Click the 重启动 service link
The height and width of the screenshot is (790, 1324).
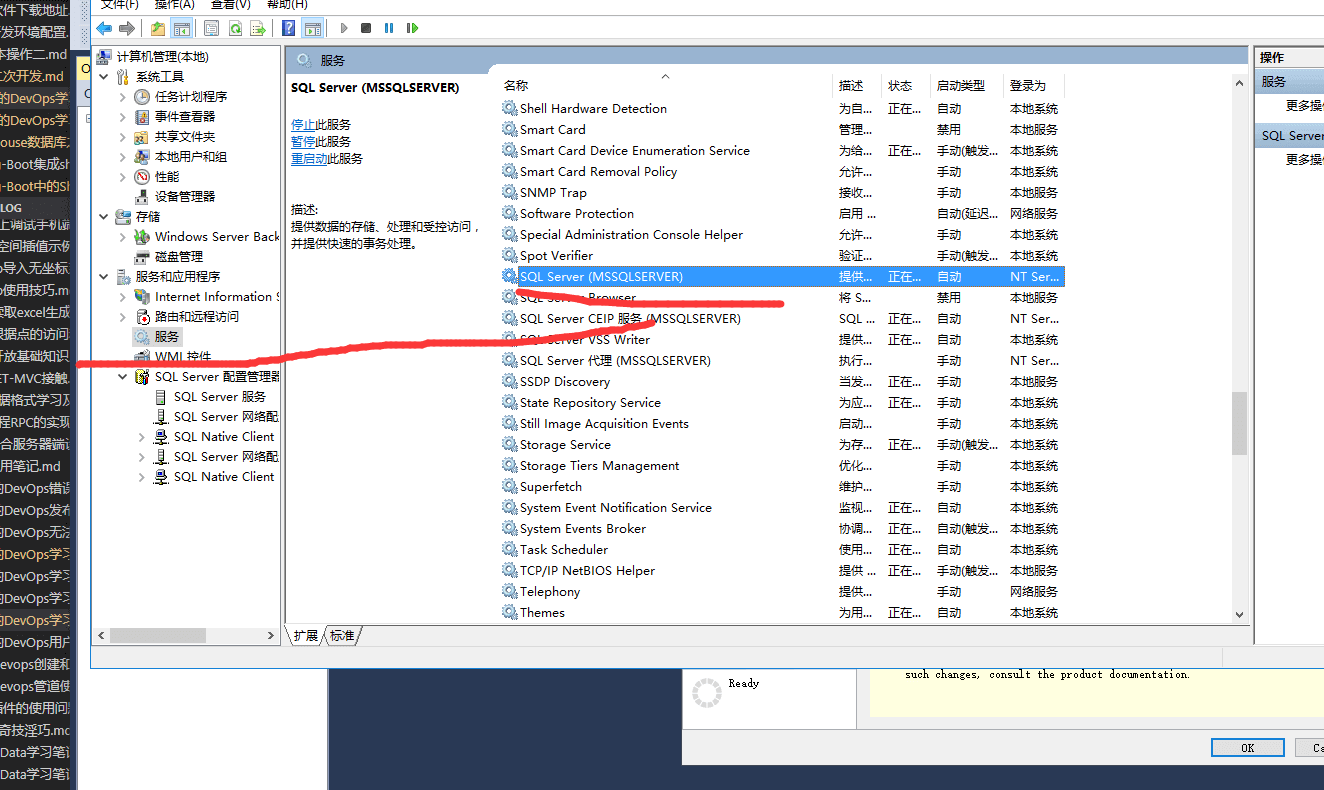point(303,159)
